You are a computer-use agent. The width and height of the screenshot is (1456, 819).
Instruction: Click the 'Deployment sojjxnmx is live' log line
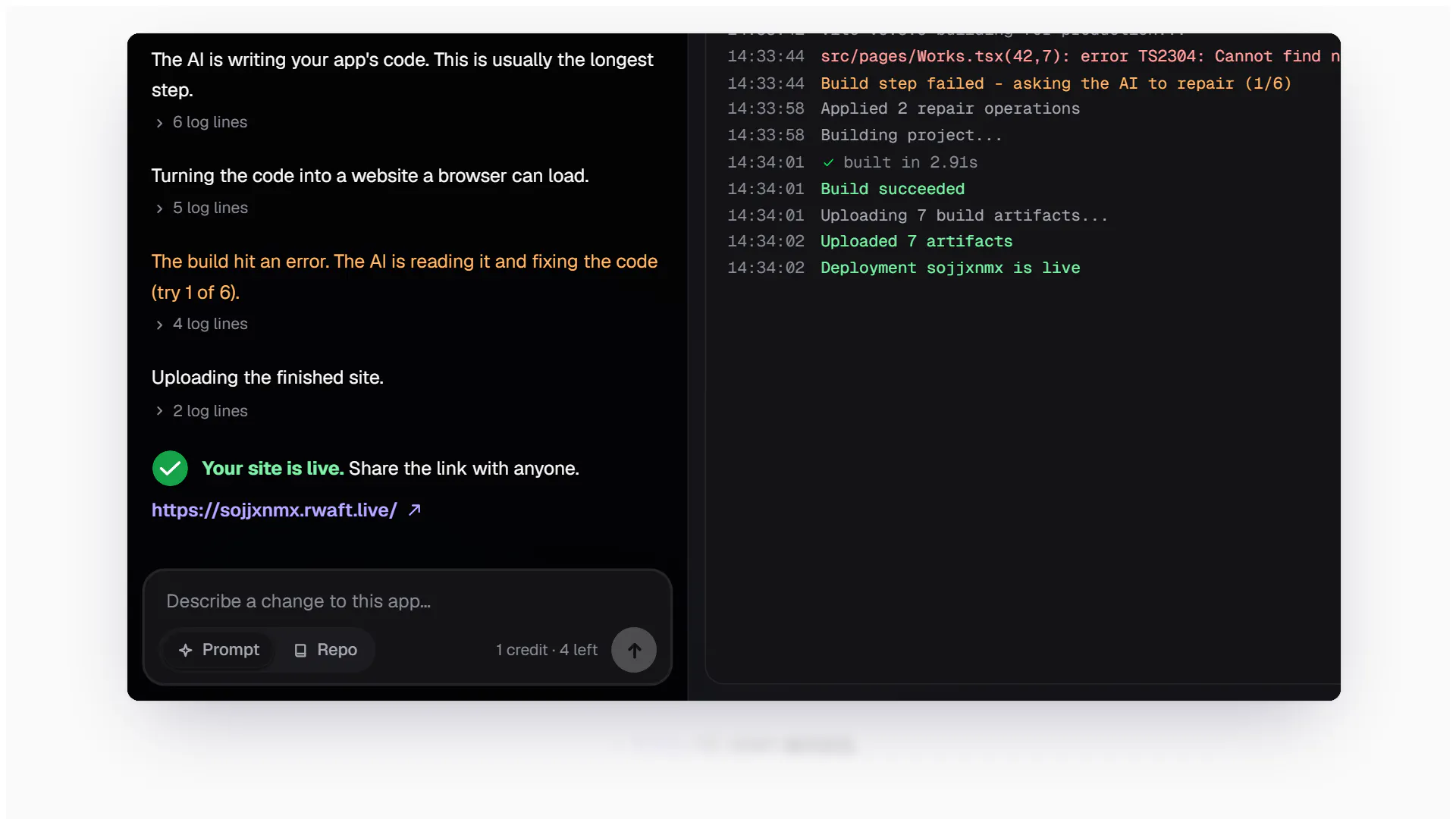pos(950,268)
